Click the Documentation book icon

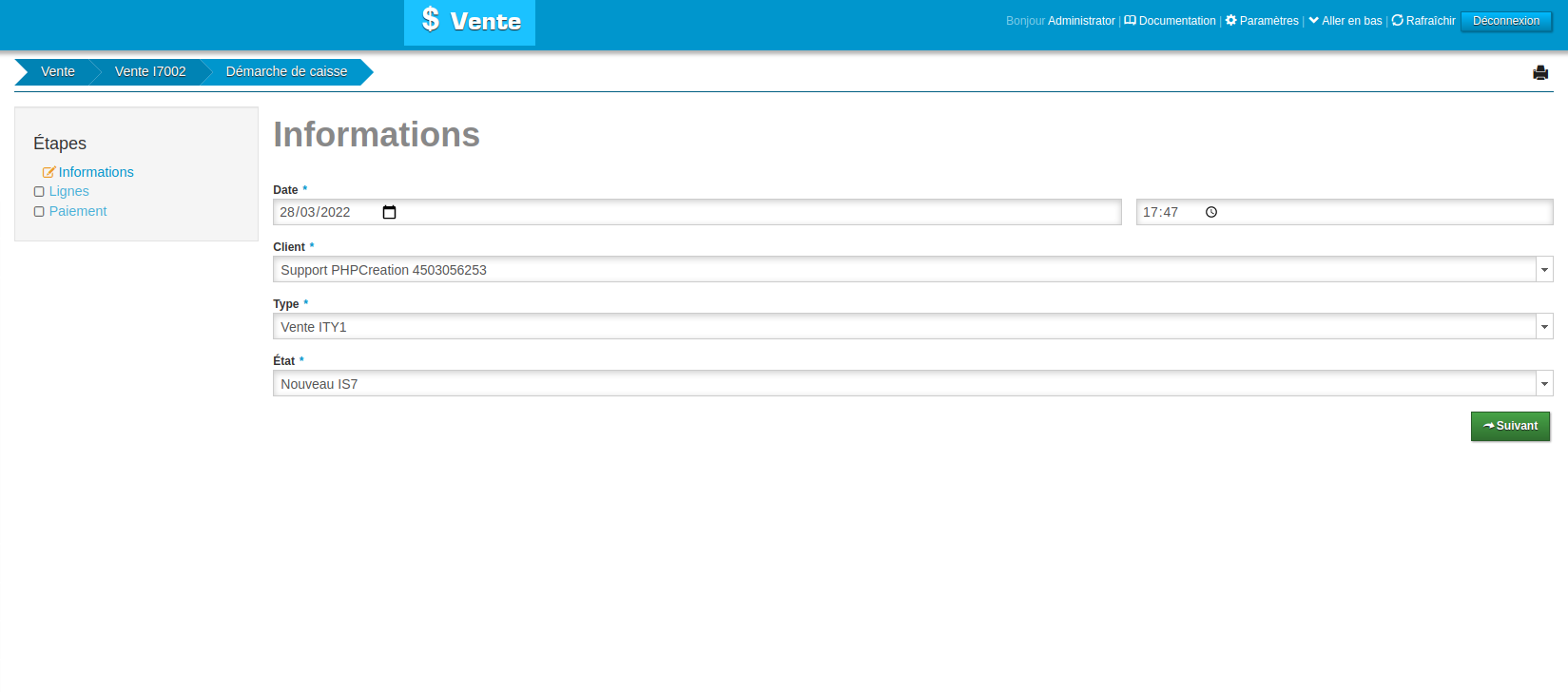tap(1130, 20)
